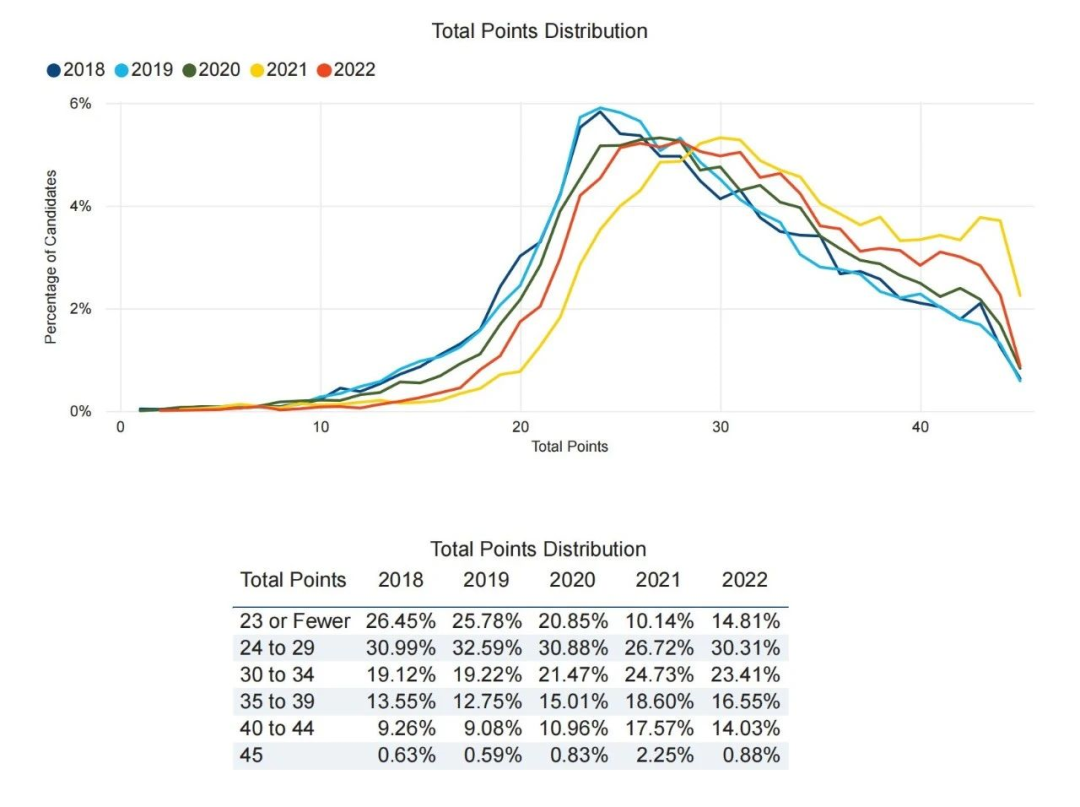Click the 2022 red legend dot
This screenshot has height=807, width=1080.
click(324, 70)
